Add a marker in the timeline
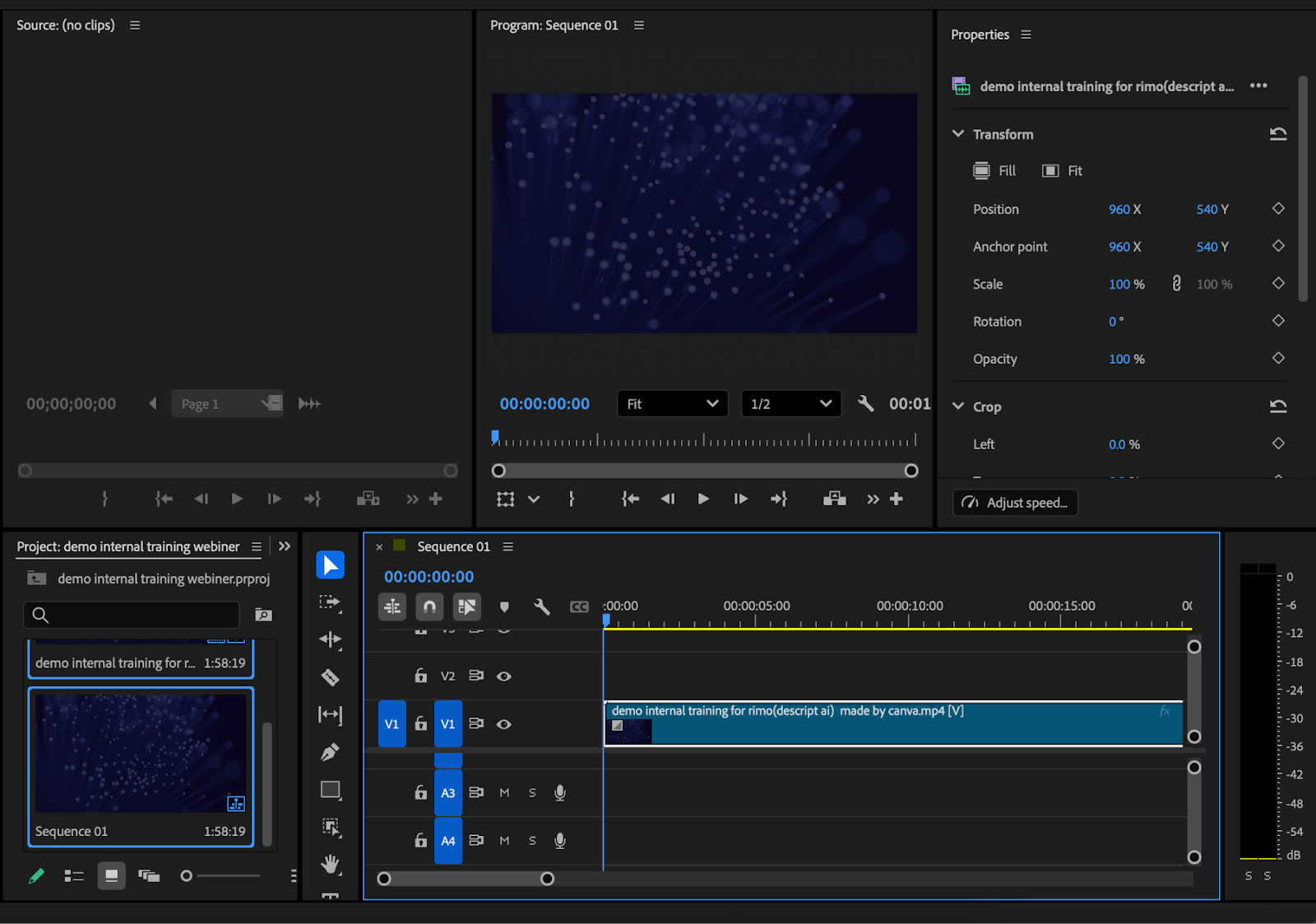This screenshot has width=1316, height=924. [x=504, y=607]
